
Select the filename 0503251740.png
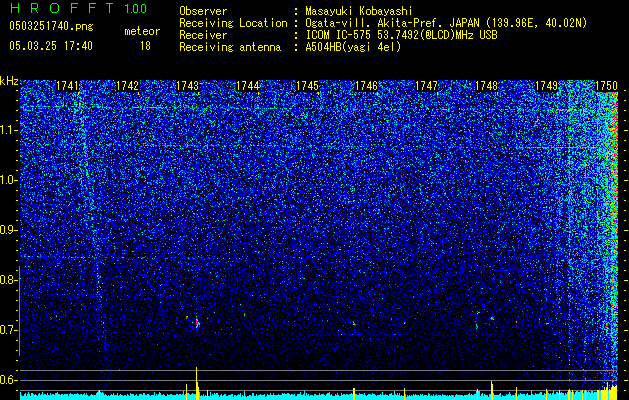coord(51,26)
